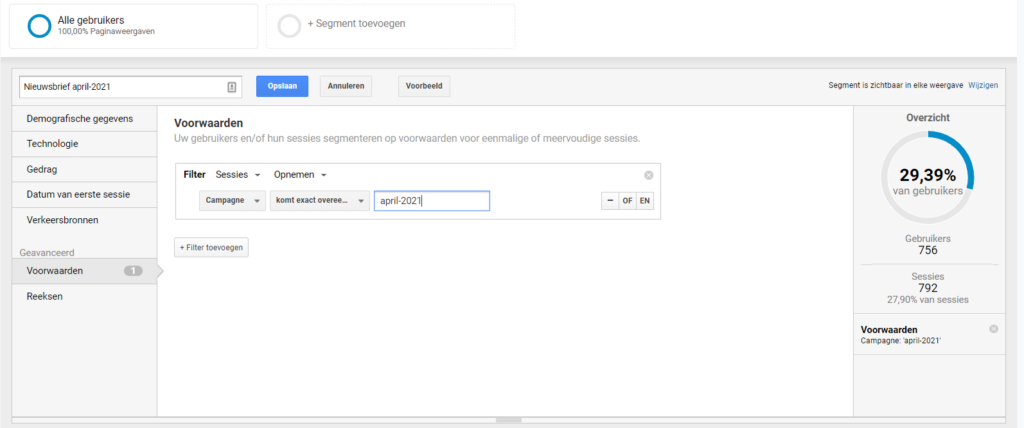Click the Voorwaarden count badge '1'
Image resolution: width=1024 pixels, height=428 pixels.
pos(133,271)
